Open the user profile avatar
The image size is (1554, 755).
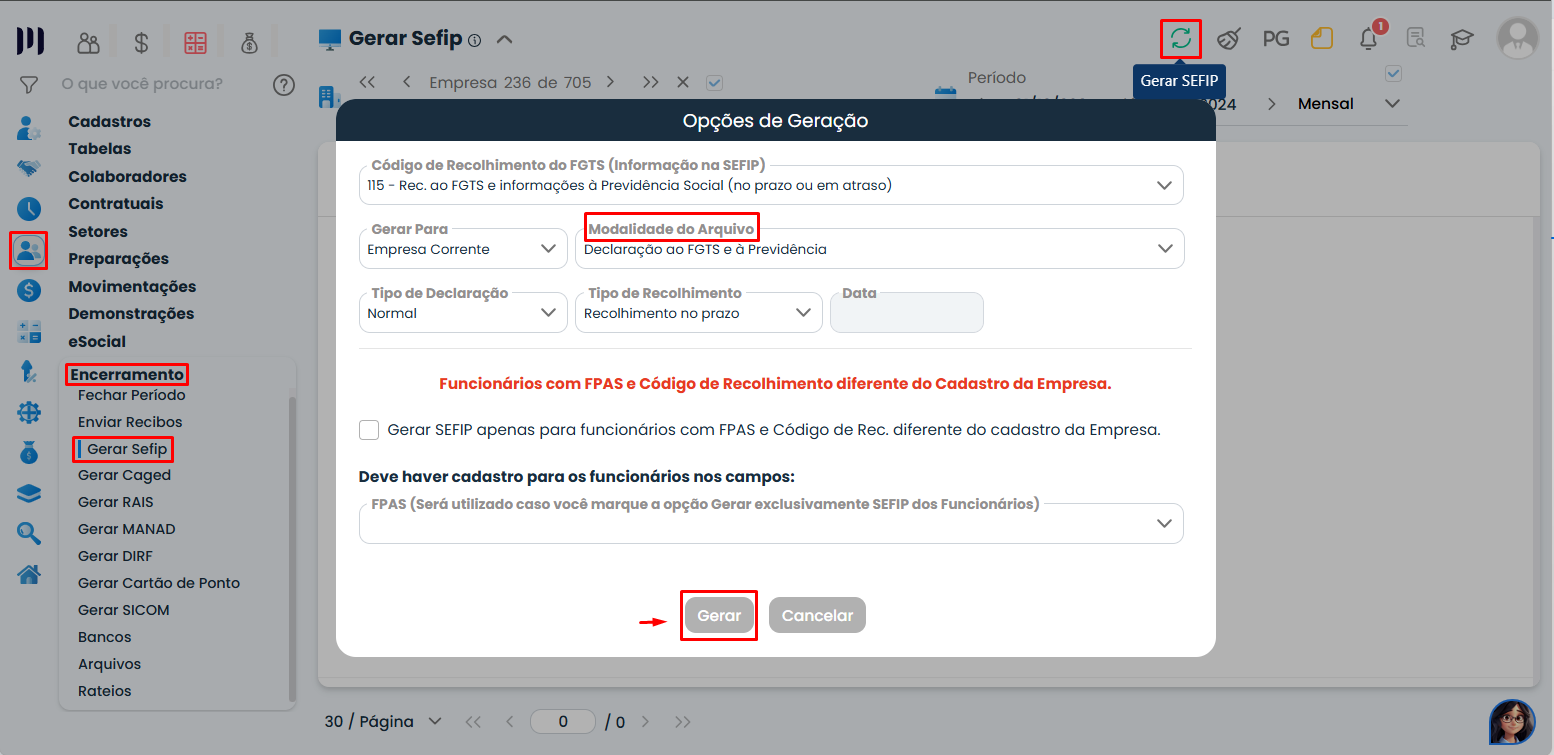coord(1517,39)
